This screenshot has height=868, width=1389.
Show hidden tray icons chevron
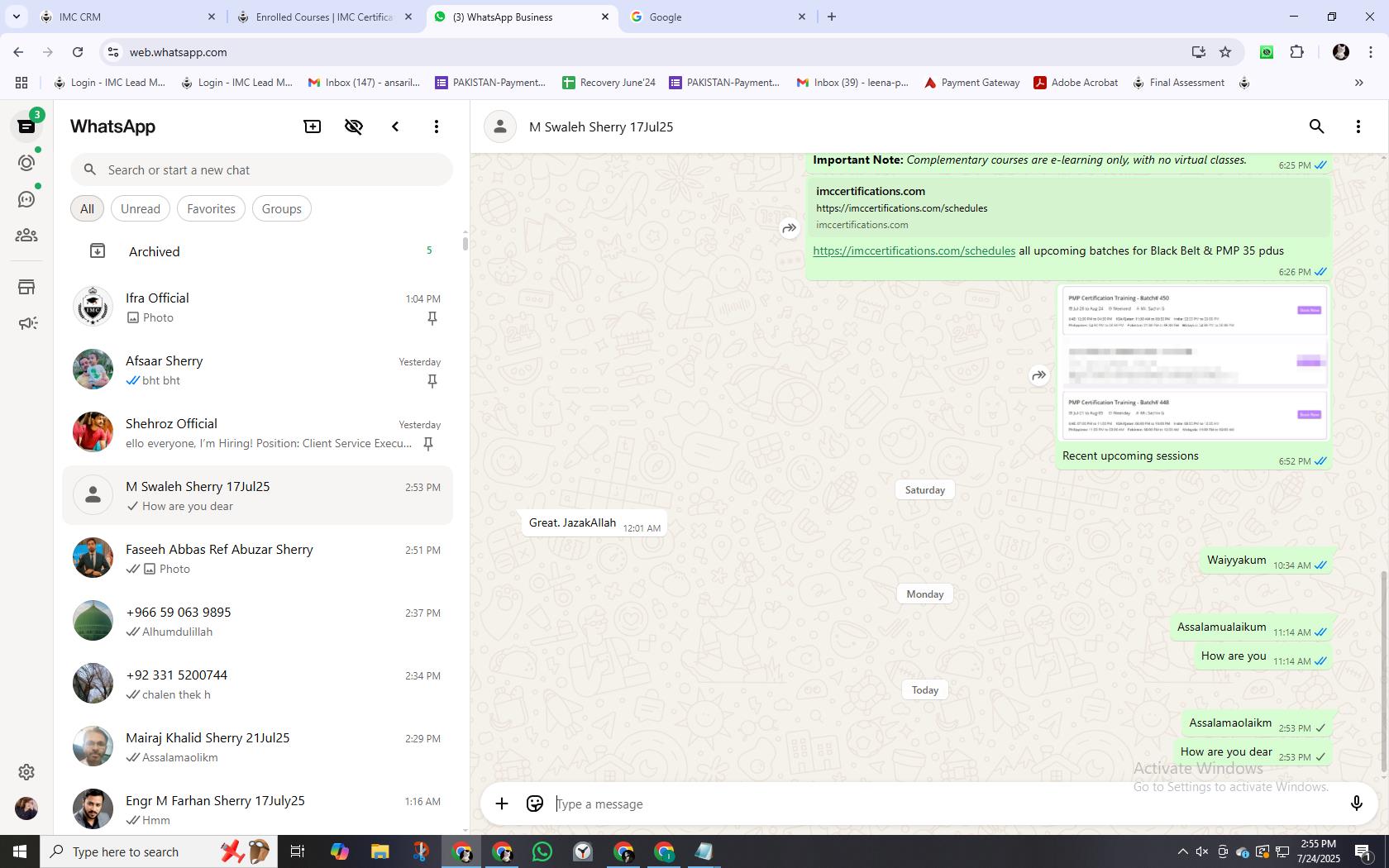pos(1182,851)
